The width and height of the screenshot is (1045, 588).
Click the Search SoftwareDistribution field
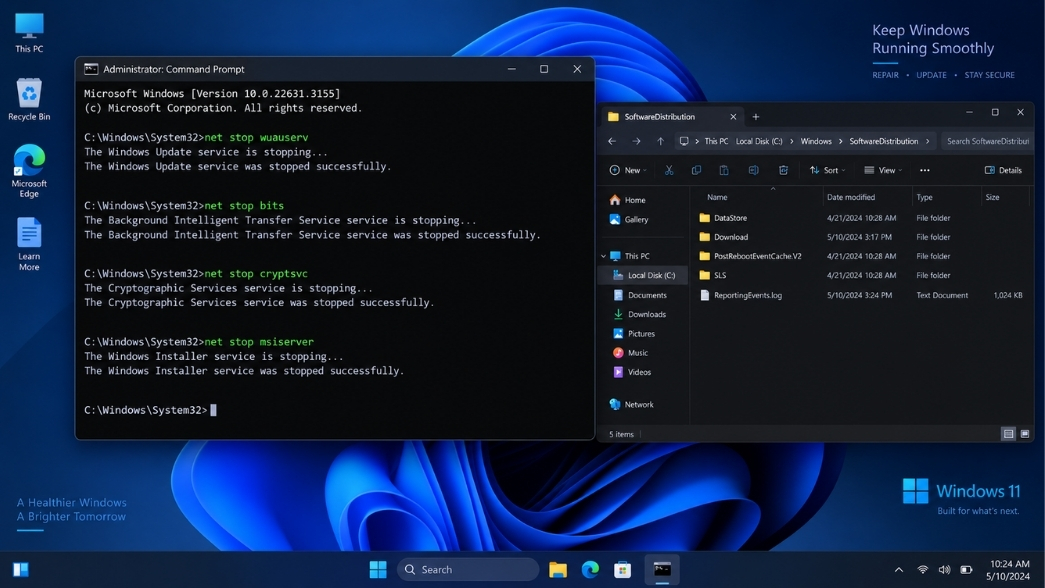(987, 141)
